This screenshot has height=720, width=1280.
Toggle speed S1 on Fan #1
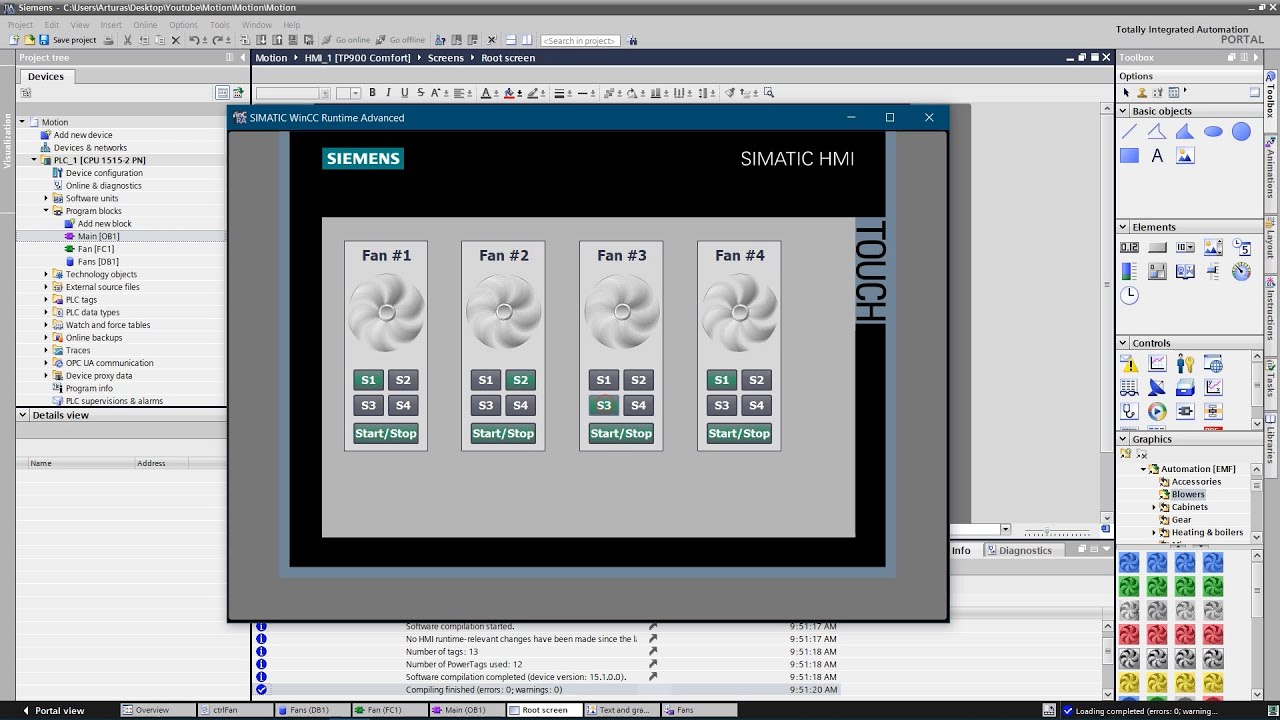pos(368,380)
